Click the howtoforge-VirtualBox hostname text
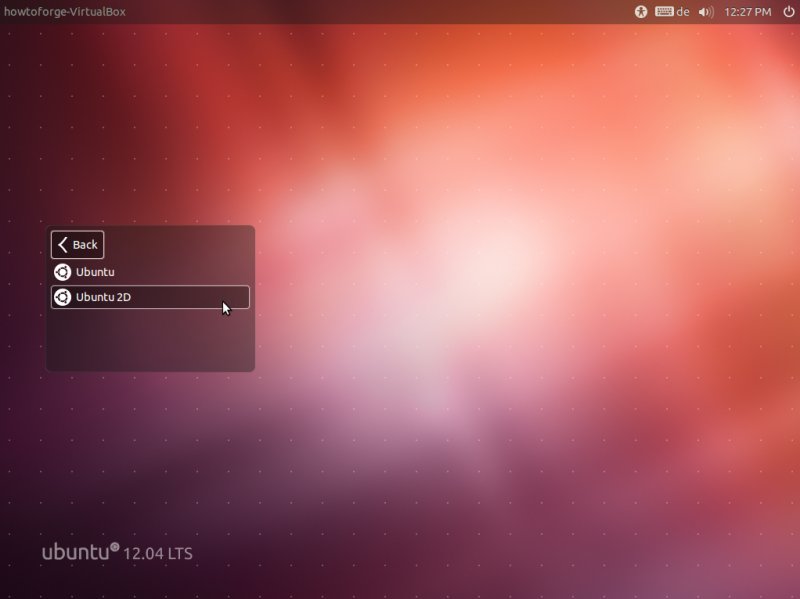800x599 pixels. click(65, 12)
